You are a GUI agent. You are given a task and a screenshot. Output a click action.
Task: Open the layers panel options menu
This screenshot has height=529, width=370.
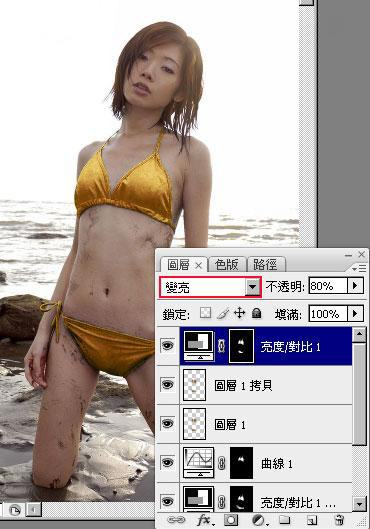359,269
